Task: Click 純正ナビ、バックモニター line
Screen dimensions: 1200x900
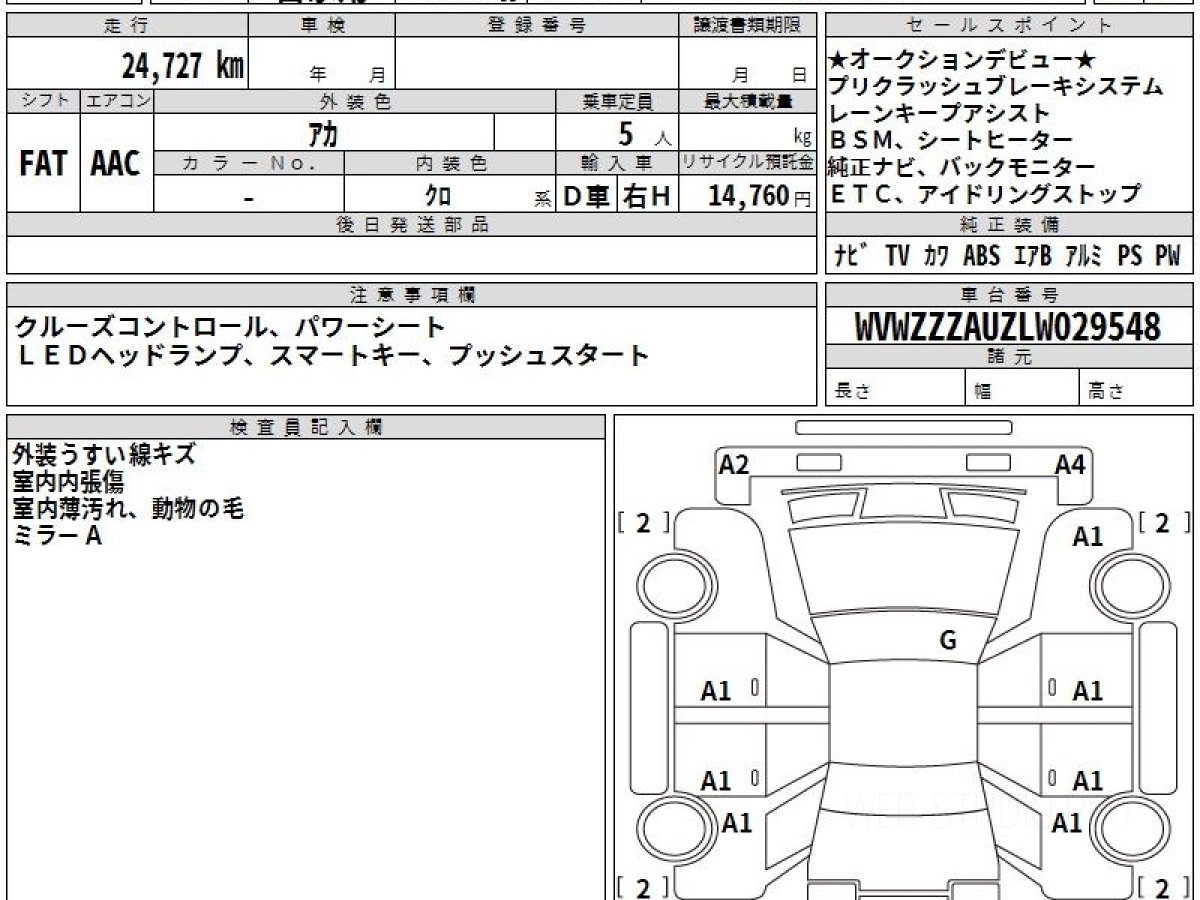Action: (x=962, y=167)
